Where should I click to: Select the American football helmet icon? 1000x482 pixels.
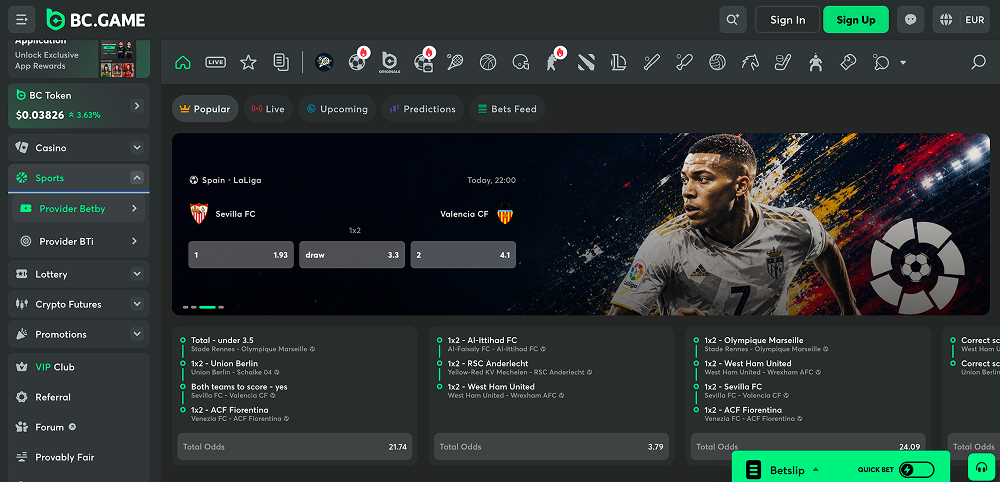(521, 62)
